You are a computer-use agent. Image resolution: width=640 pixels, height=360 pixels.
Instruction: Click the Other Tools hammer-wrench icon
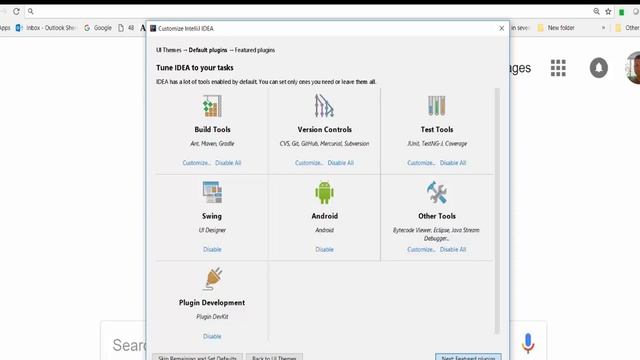point(437,192)
